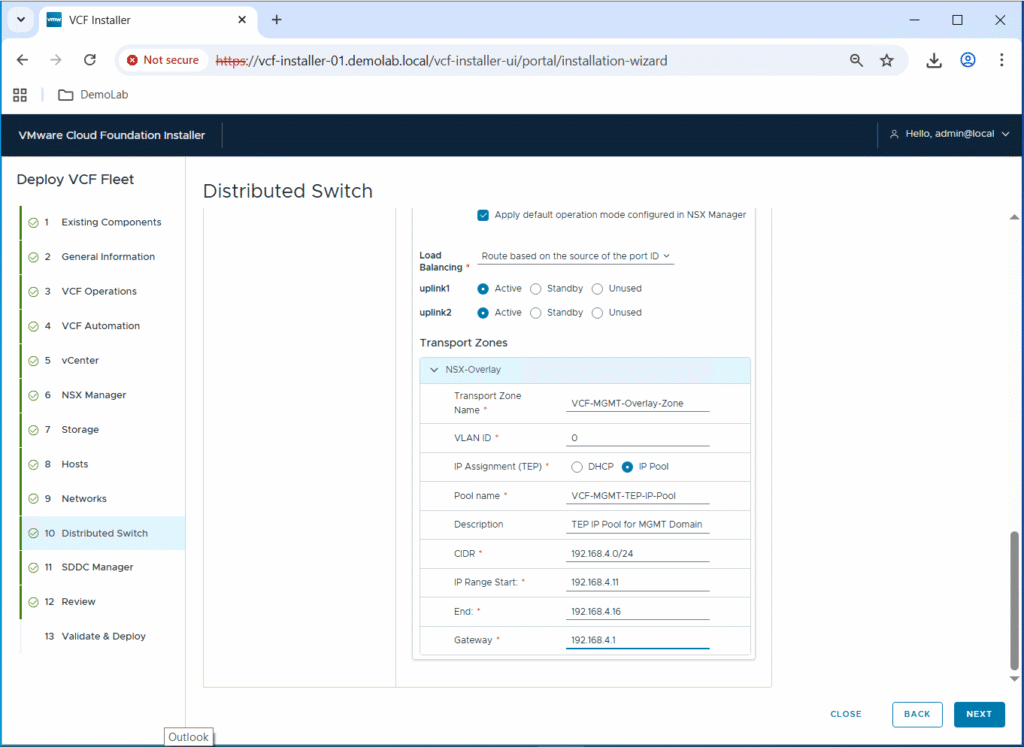Open the apps grid icon in bookmarks bar
This screenshot has height=747, width=1024.
[x=20, y=95]
